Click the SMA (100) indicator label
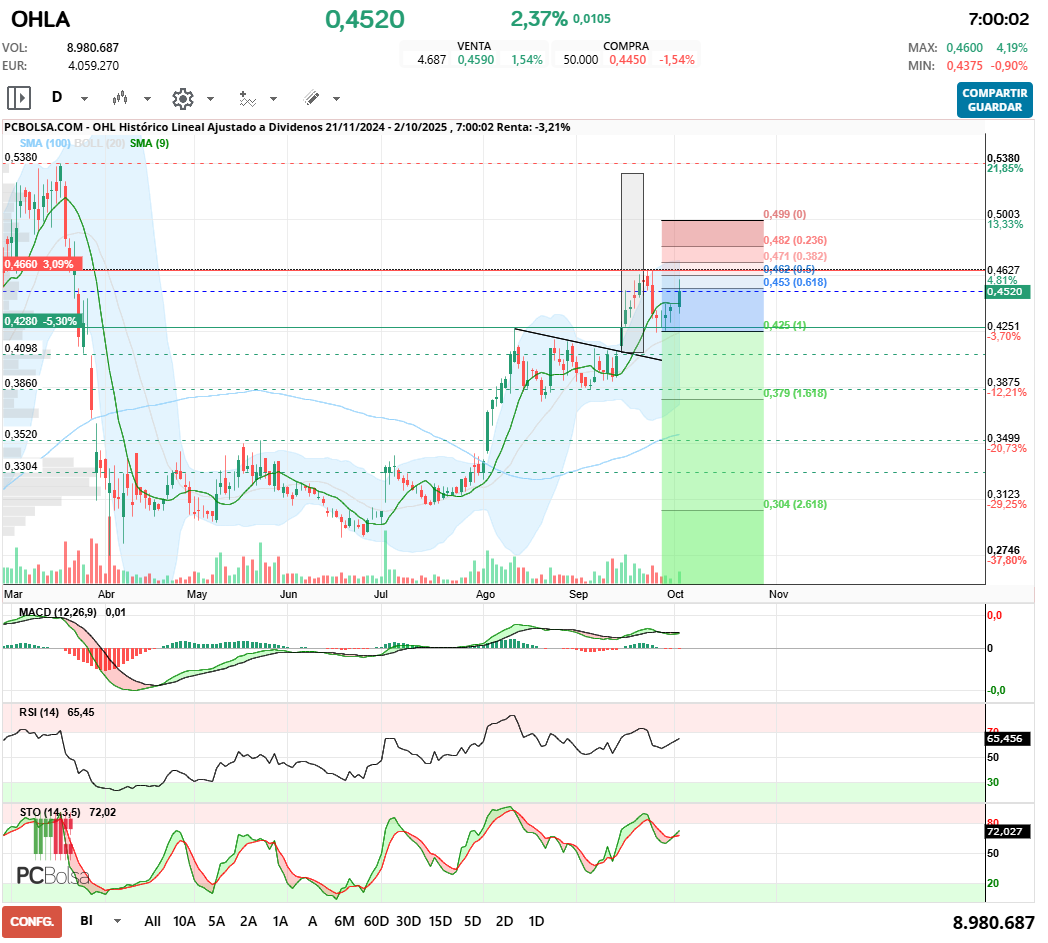Image resolution: width=1048 pixels, height=943 pixels. pyautogui.click(x=45, y=143)
